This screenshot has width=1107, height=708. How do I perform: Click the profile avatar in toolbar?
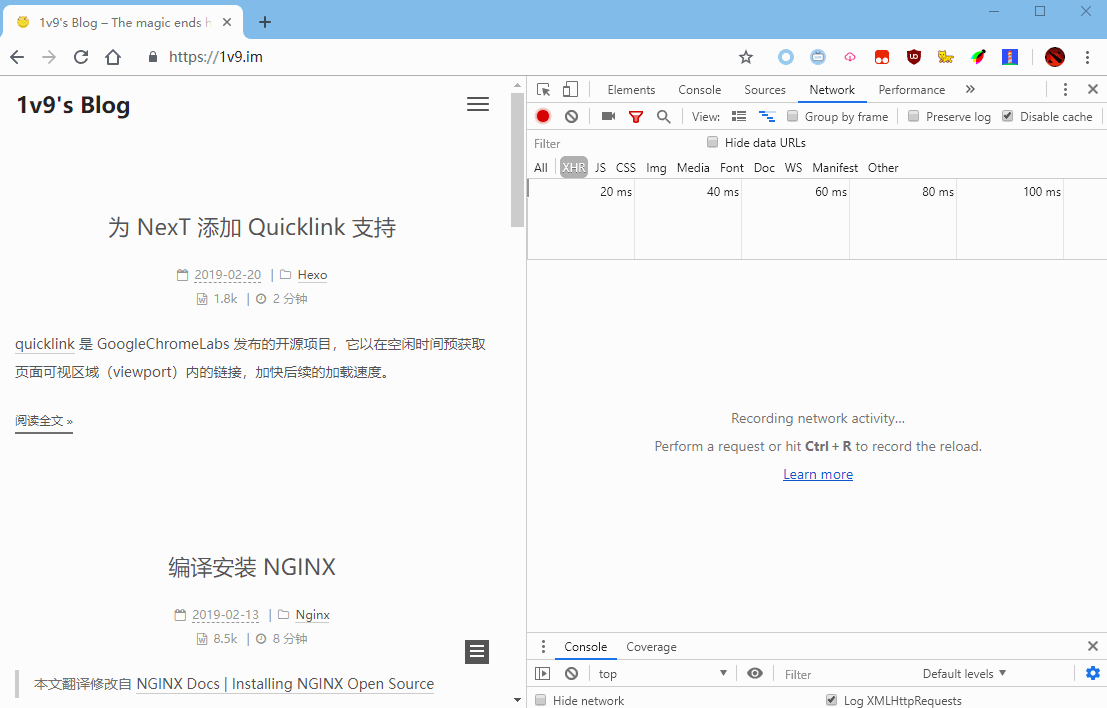pyautogui.click(x=1055, y=57)
